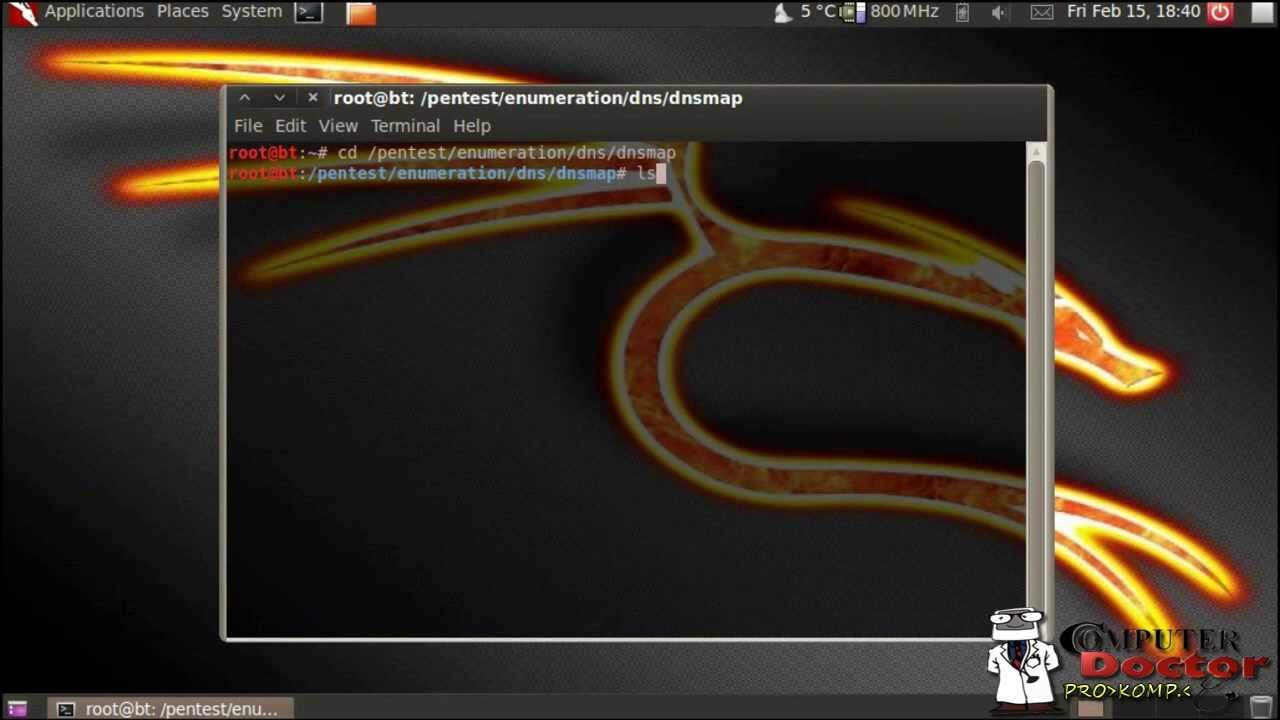Click the CPU frequency 800 MHz monitor
The width and height of the screenshot is (1280, 720).
pos(890,12)
